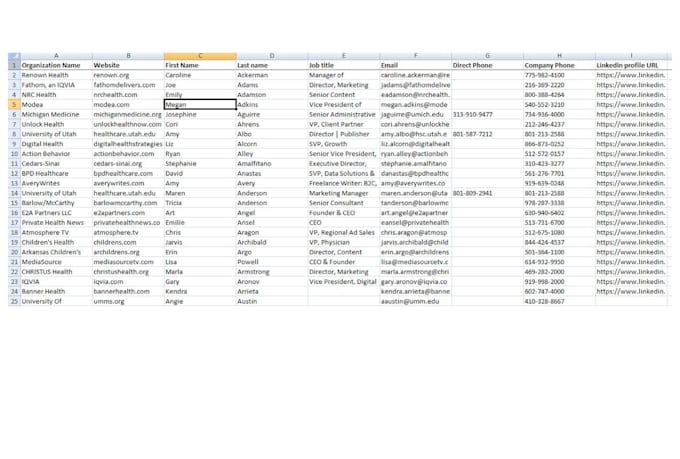Select the 'digitalhealthstrategies' website cell
This screenshot has width=680, height=459.
(x=128, y=144)
